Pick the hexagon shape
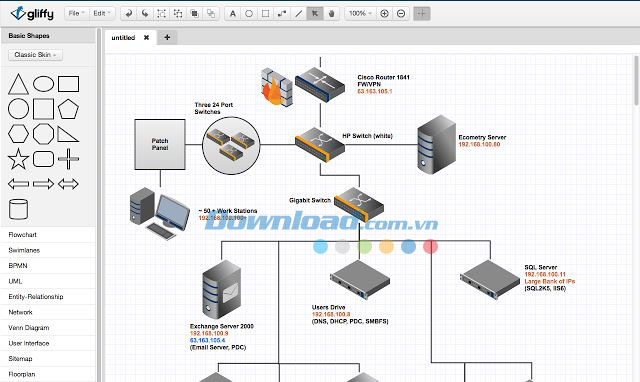This screenshot has width=640, height=382. [18, 134]
